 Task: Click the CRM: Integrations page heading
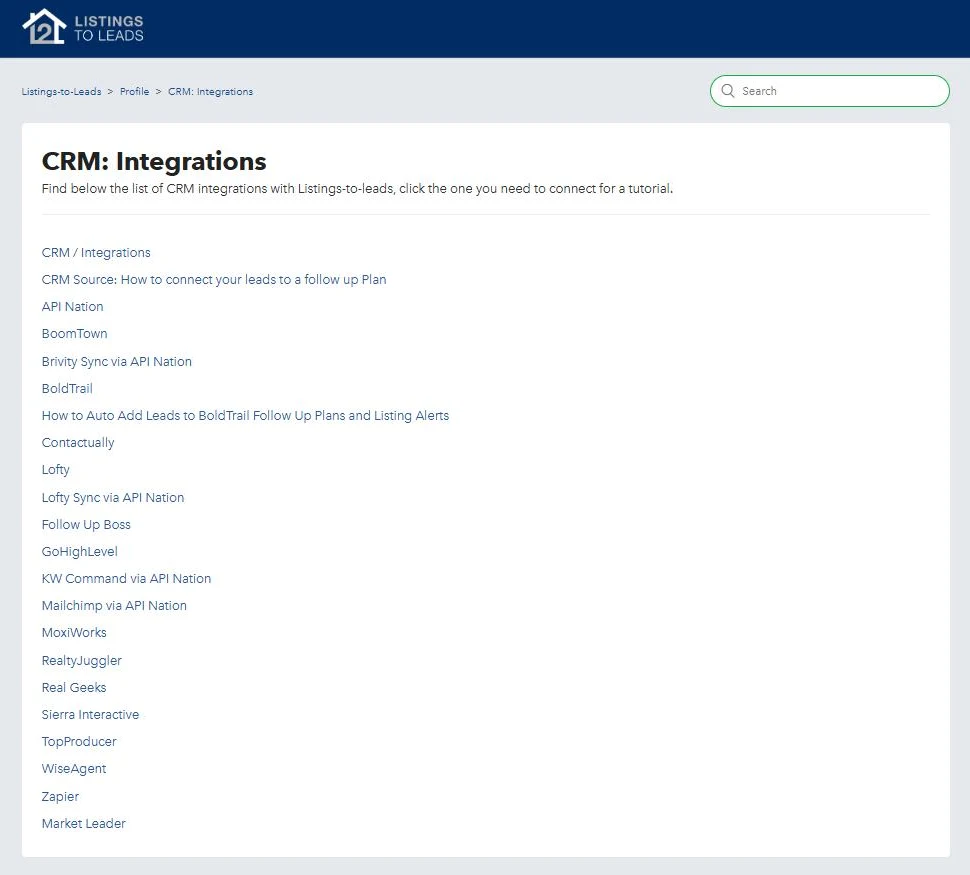point(154,161)
